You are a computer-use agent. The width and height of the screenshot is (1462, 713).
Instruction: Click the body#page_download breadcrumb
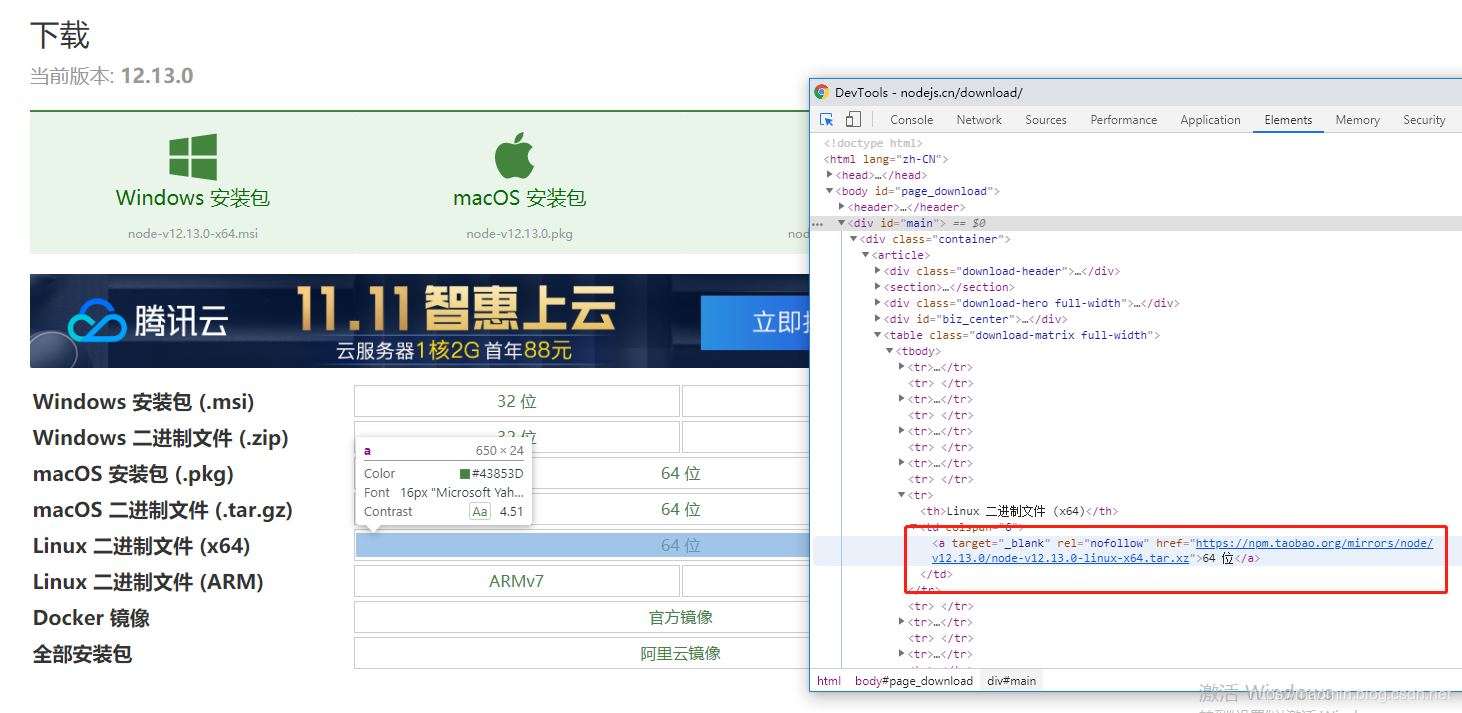(913, 681)
